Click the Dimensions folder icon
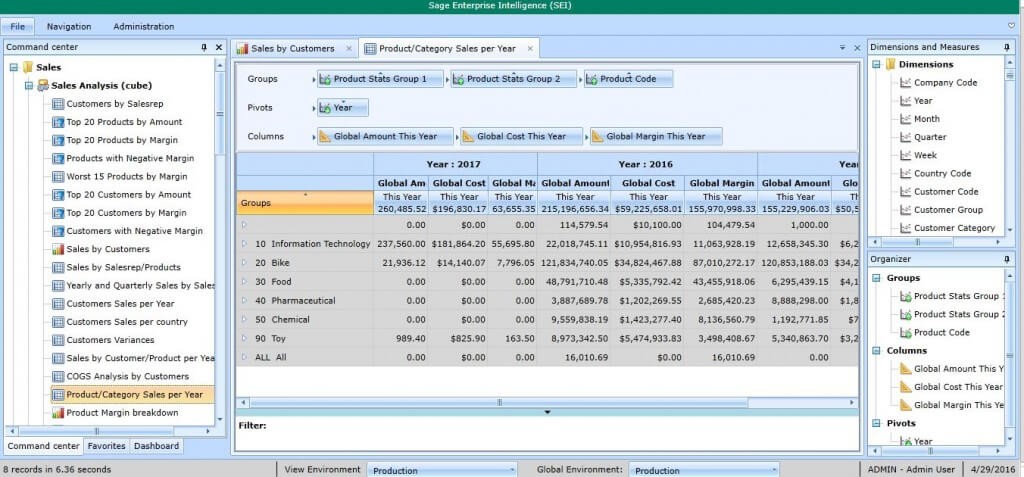The image size is (1024, 477). 890,65
